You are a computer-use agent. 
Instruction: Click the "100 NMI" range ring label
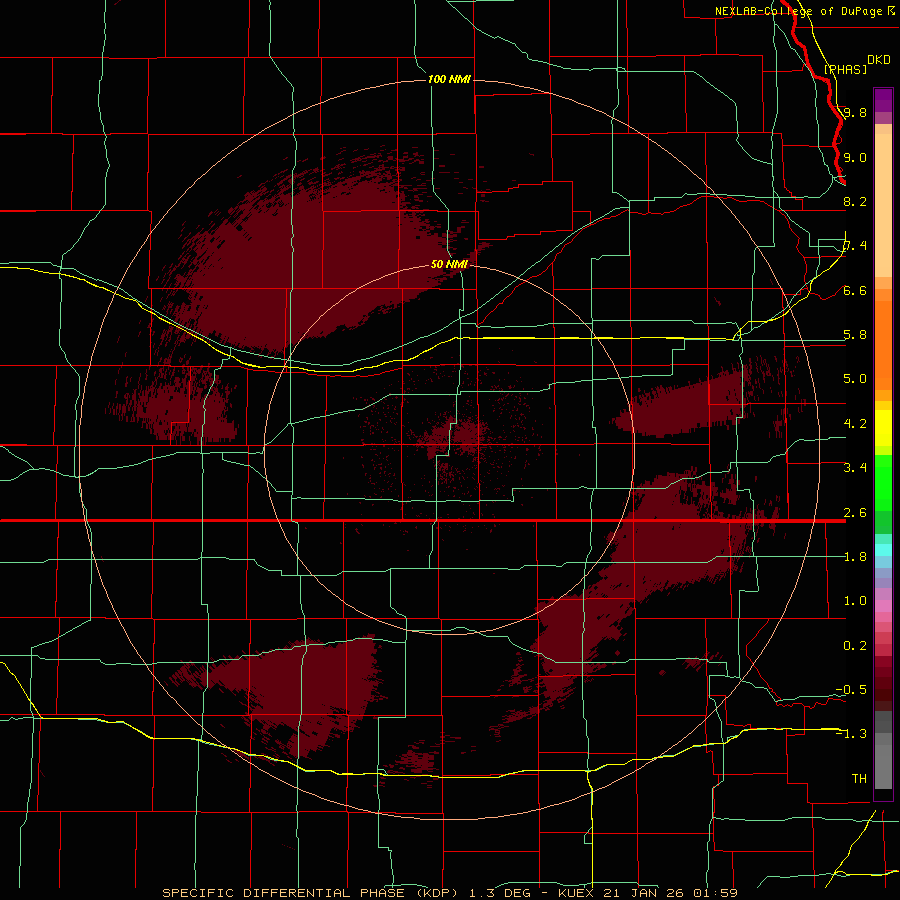point(449,79)
